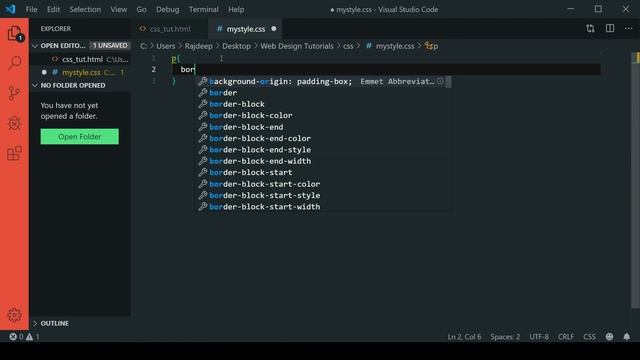The width and height of the screenshot is (640, 360).
Task: Open the Terminal menu
Action: pos(203,9)
